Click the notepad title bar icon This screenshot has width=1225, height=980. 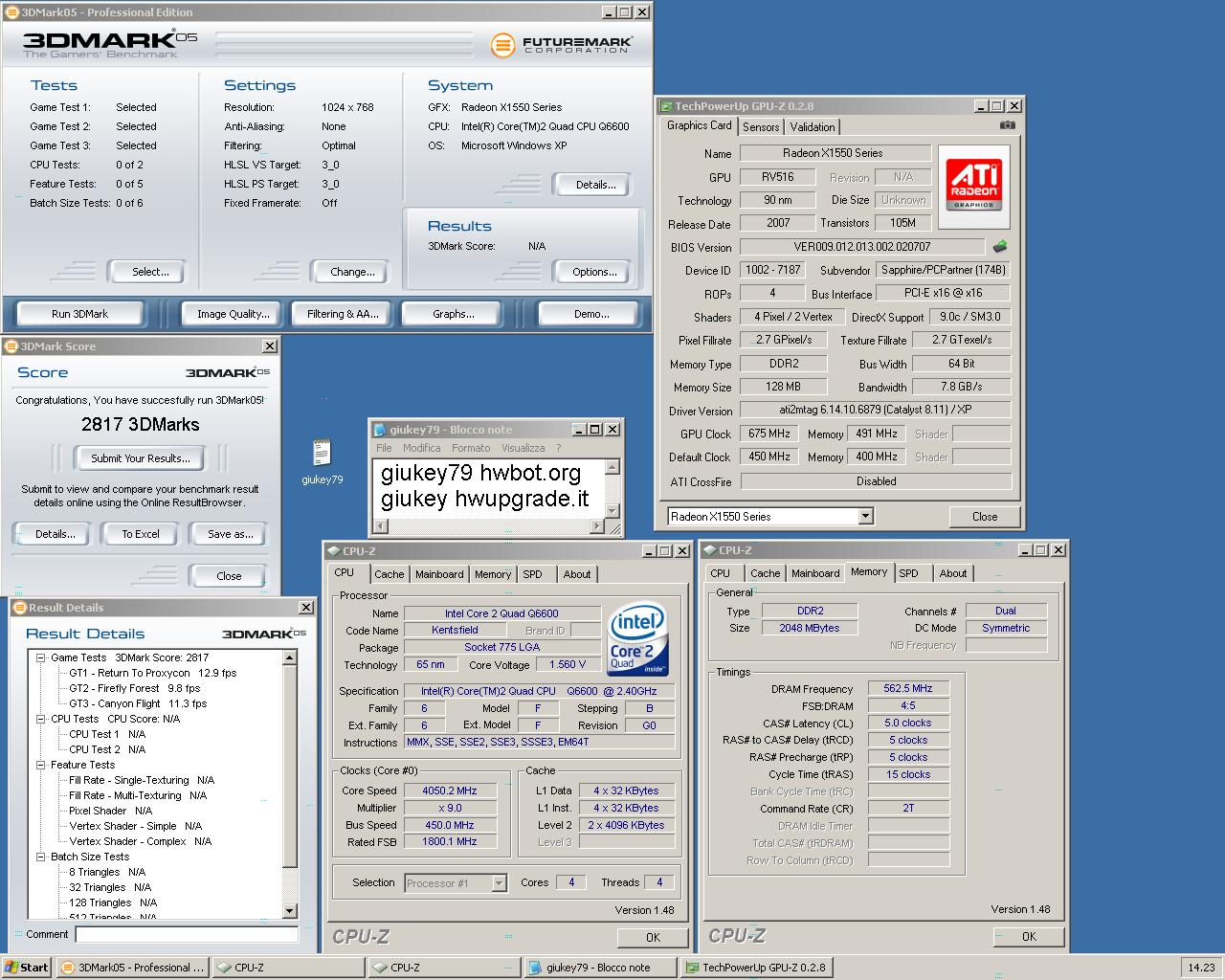click(380, 430)
